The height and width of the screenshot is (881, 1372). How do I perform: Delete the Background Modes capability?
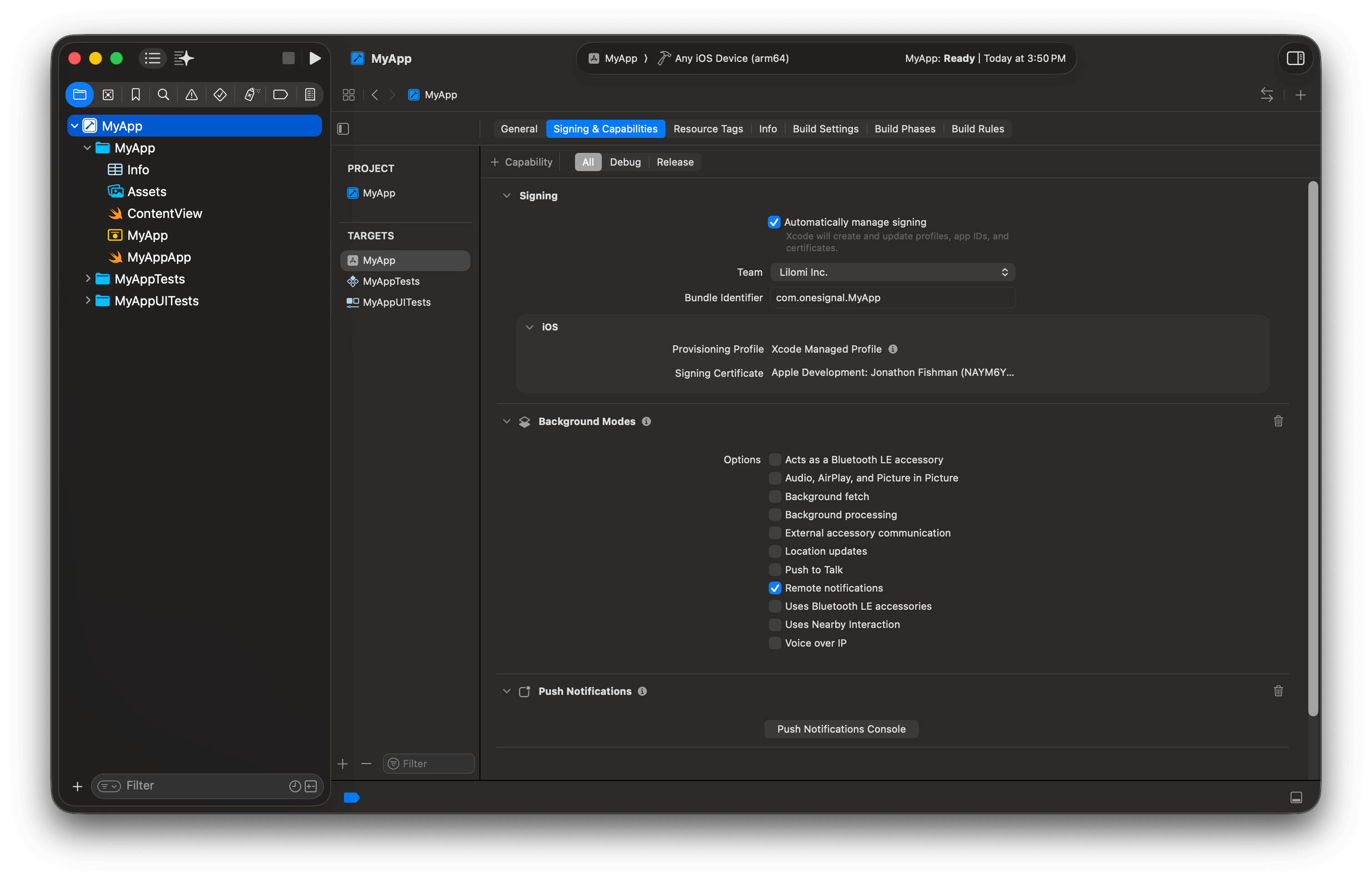click(1278, 421)
